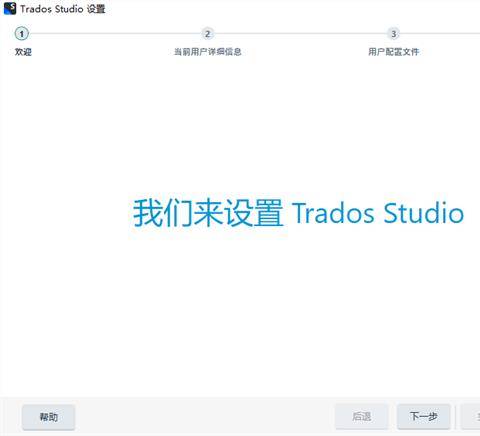
Task: Select step 1 circle in wizard progress
Action: pos(22,34)
